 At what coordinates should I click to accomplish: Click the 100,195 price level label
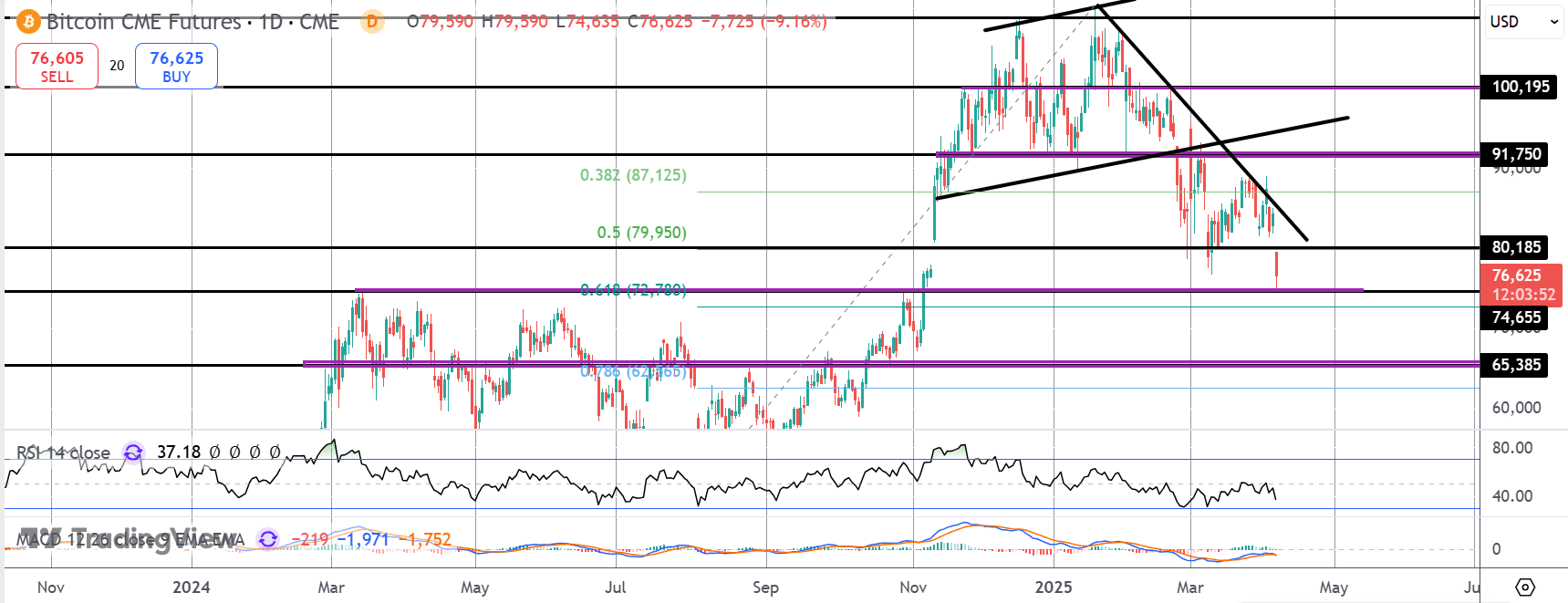(x=1520, y=87)
